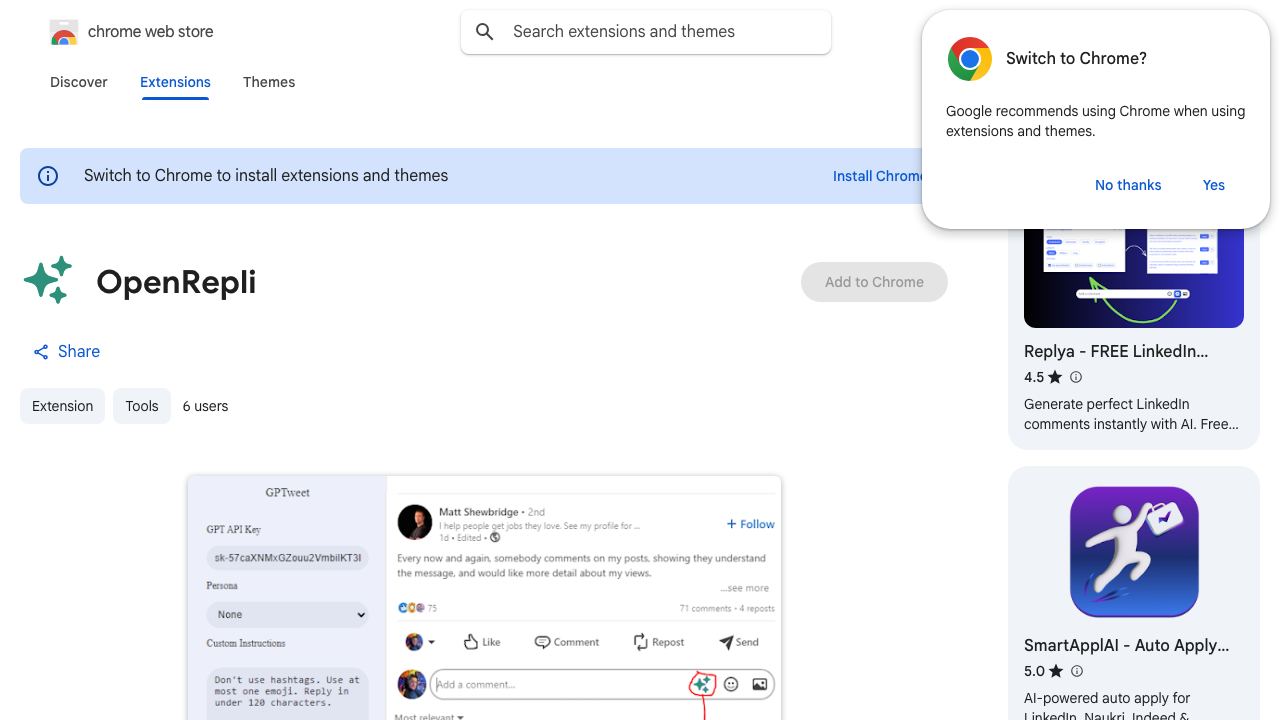Open the SmartApplAI - Auto Apply extension title
1280x720 pixels.
pos(1126,645)
